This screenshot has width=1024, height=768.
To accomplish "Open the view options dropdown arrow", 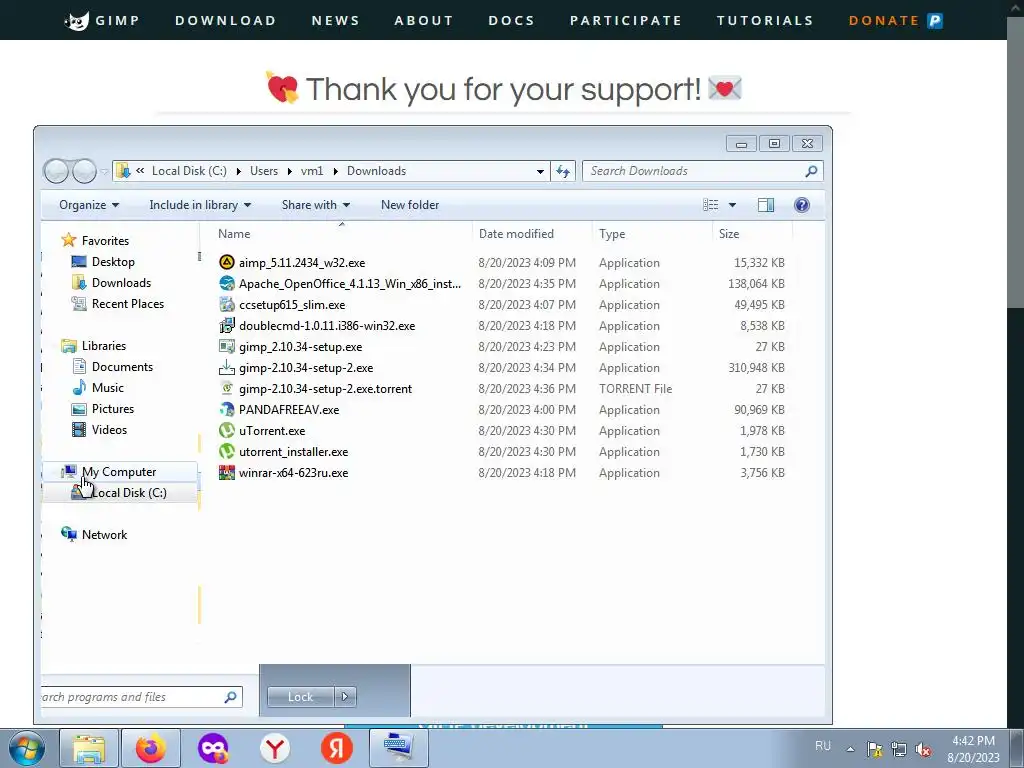I will coord(732,205).
